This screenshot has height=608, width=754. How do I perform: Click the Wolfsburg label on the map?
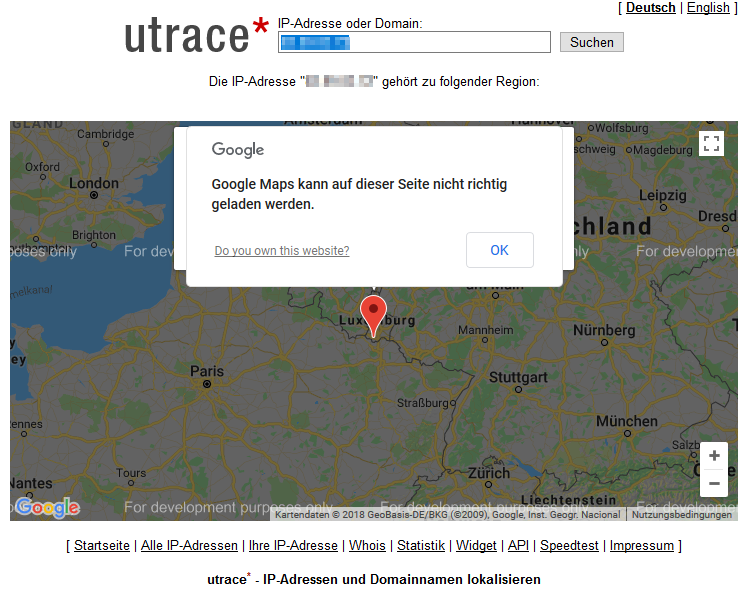(622, 128)
